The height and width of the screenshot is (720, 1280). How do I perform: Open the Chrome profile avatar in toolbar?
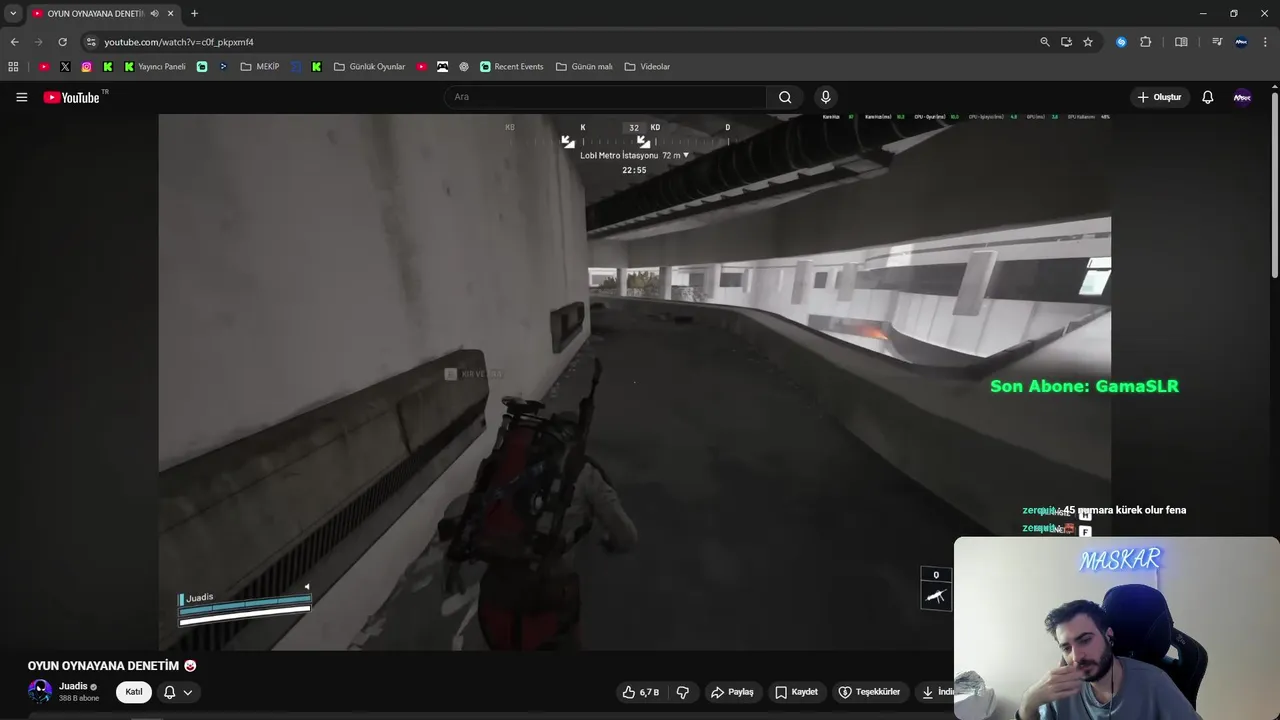coord(1241,42)
